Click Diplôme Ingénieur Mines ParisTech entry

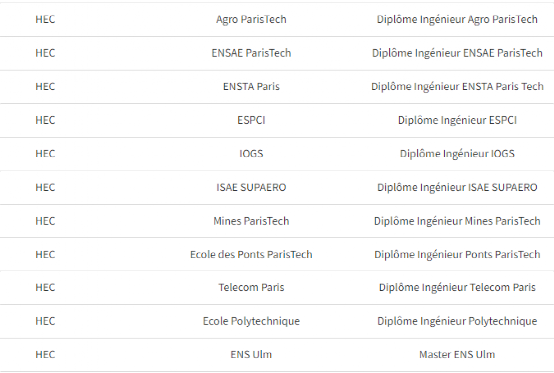point(457,221)
